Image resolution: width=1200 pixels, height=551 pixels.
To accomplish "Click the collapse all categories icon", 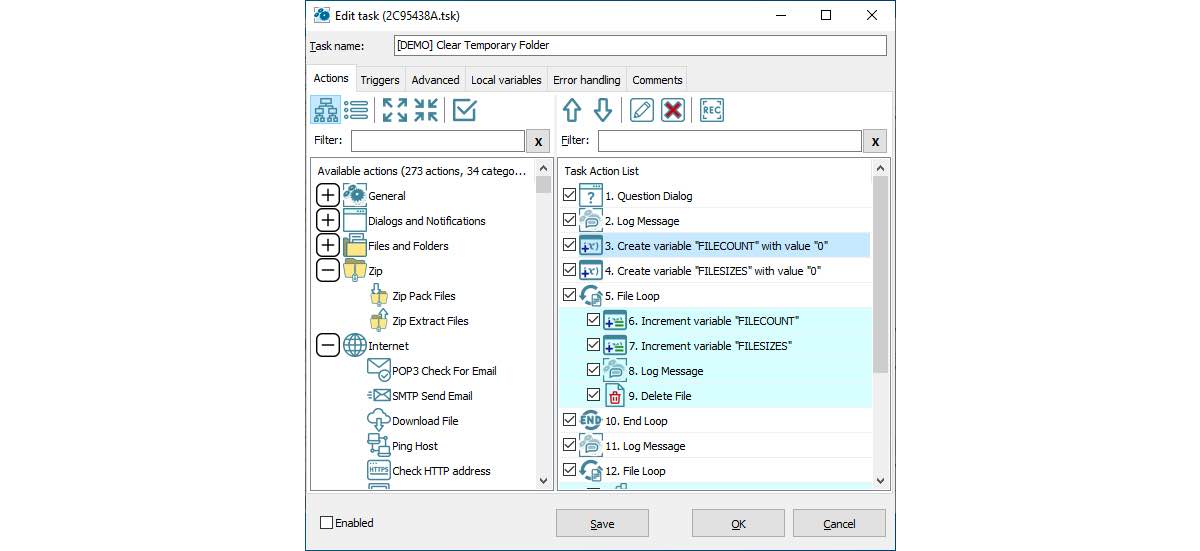I will point(426,110).
